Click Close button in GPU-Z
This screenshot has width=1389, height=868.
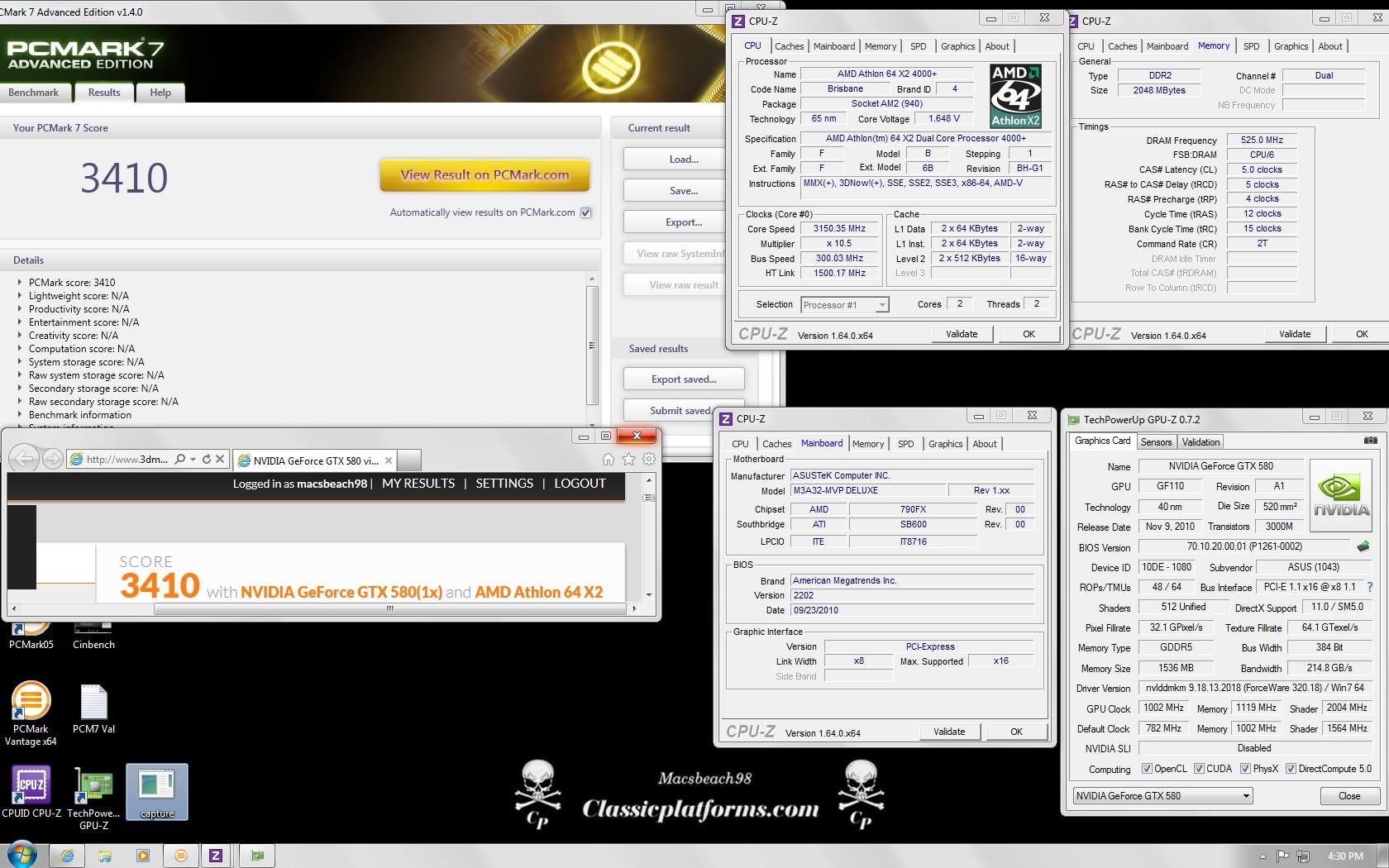click(x=1348, y=796)
